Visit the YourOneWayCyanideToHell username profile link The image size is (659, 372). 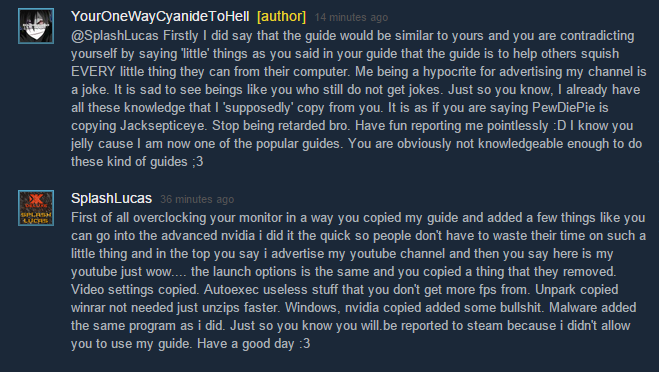pyautogui.click(x=160, y=17)
